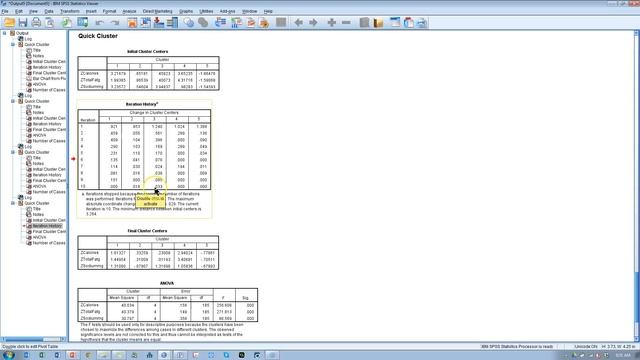The image size is (640, 360).
Task: Promote item with the left arrow icon
Action: pyautogui.click(x=298, y=22)
